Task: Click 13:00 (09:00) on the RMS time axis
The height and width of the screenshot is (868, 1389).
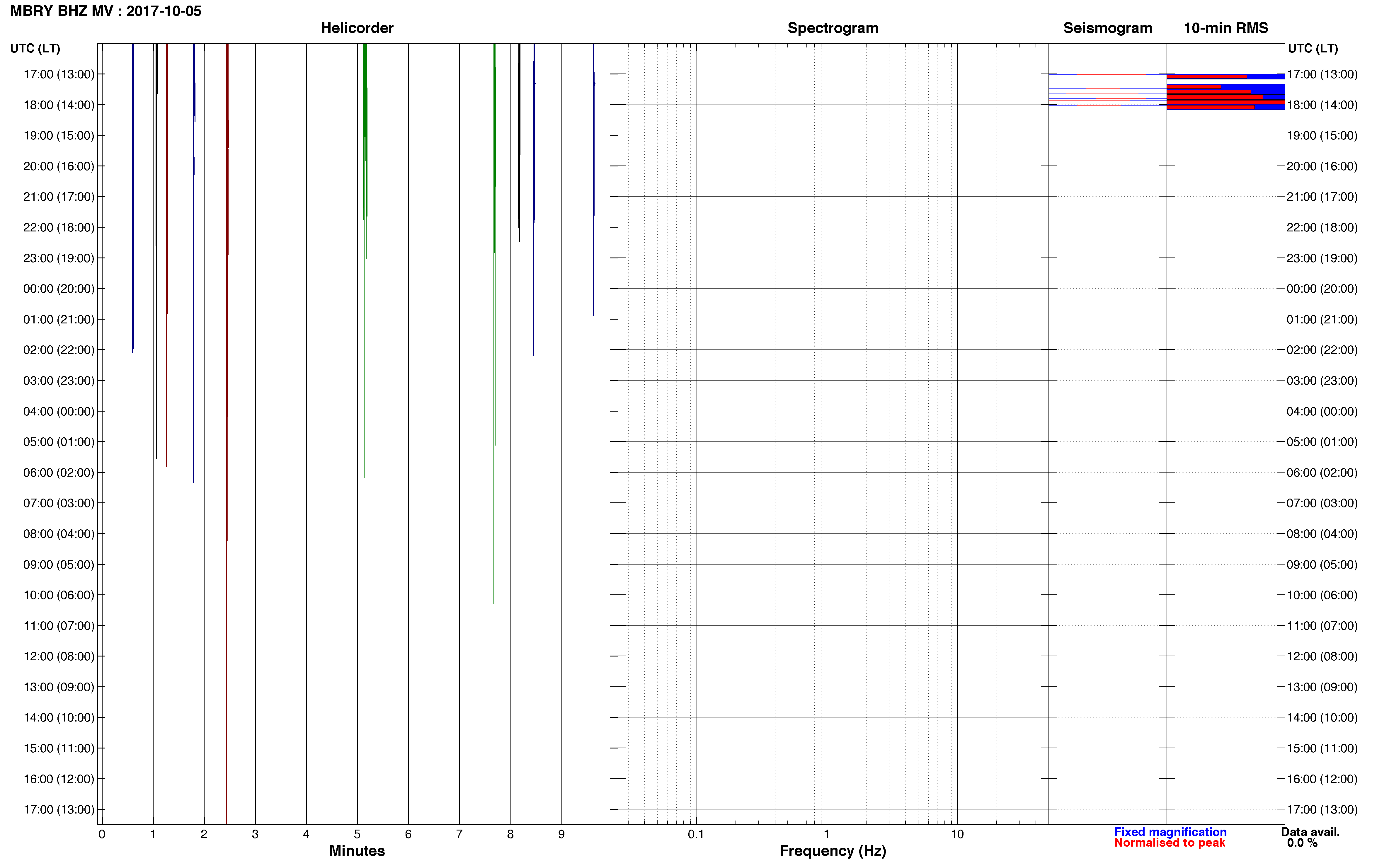Action: [1322, 687]
